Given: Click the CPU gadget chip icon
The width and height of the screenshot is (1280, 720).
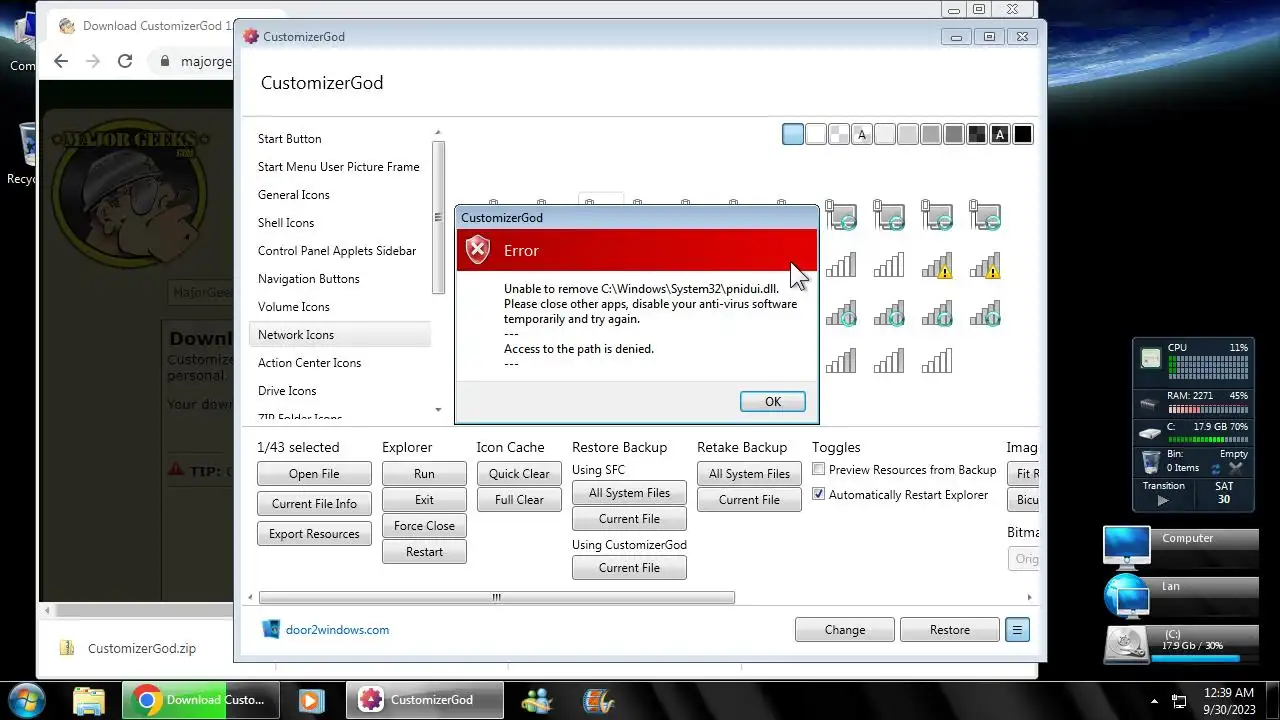Looking at the screenshot, I should 1151,359.
